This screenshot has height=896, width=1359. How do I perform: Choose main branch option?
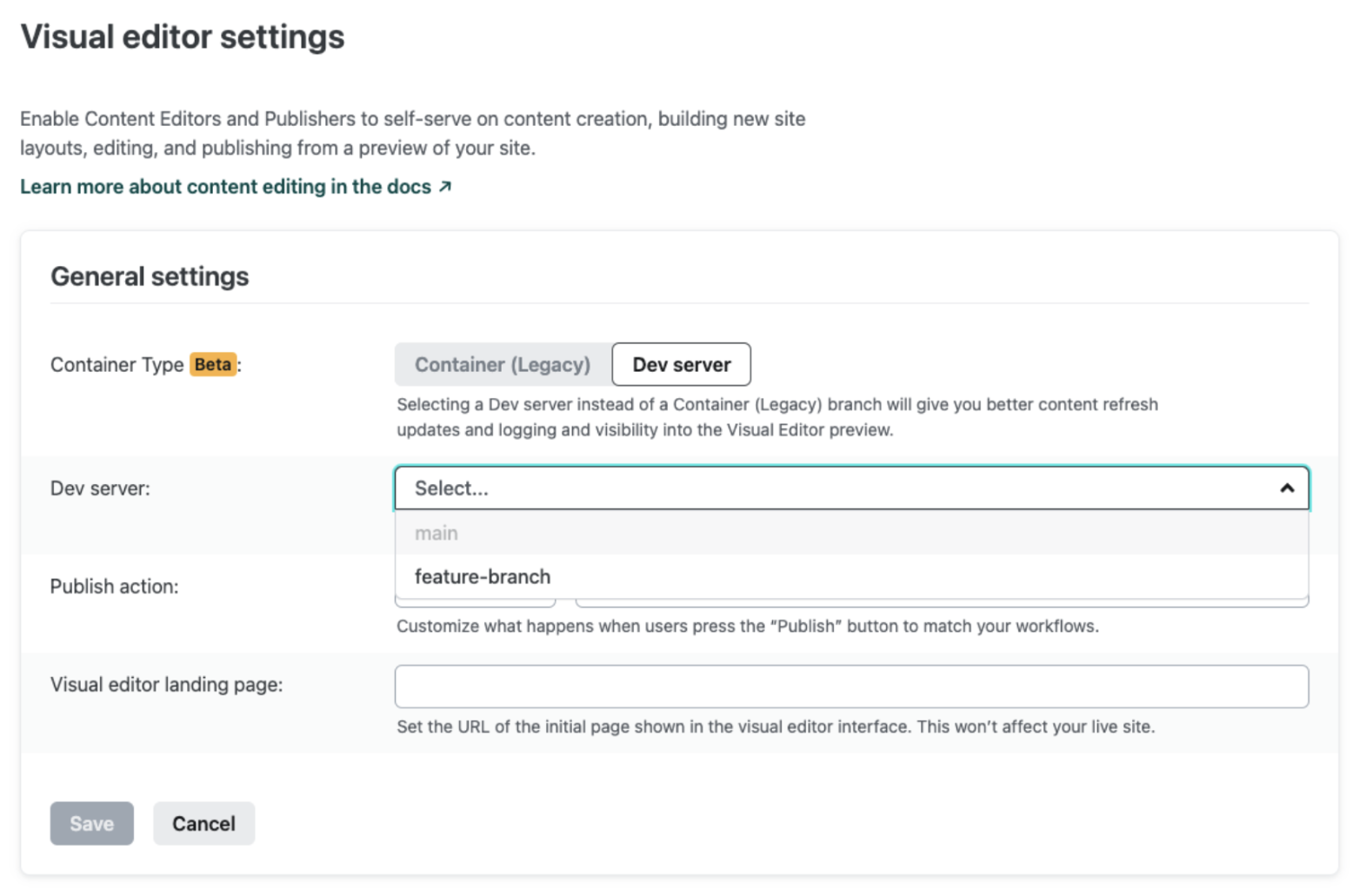coord(851,533)
